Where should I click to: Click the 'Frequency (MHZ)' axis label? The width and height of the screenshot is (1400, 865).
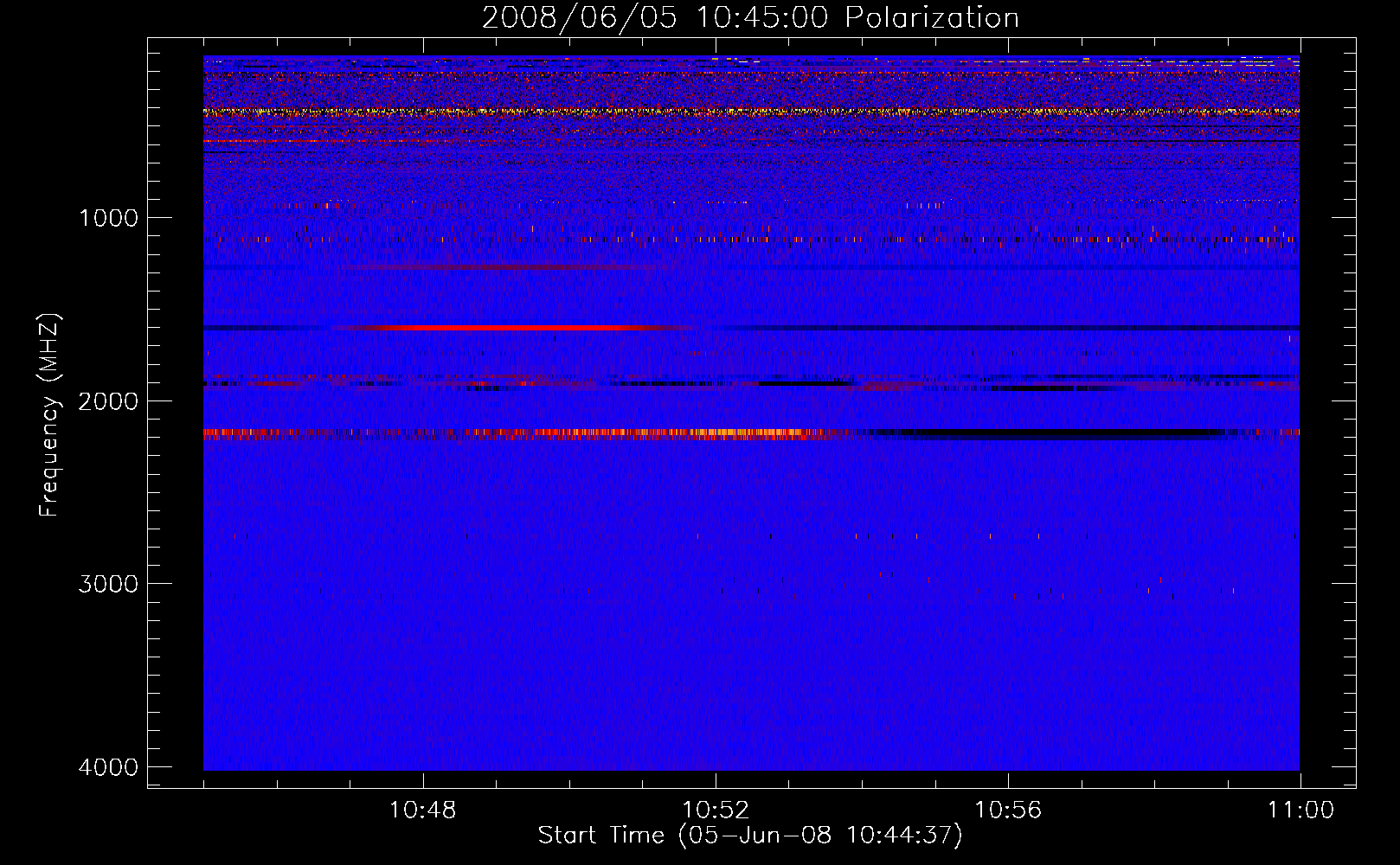pos(50,415)
